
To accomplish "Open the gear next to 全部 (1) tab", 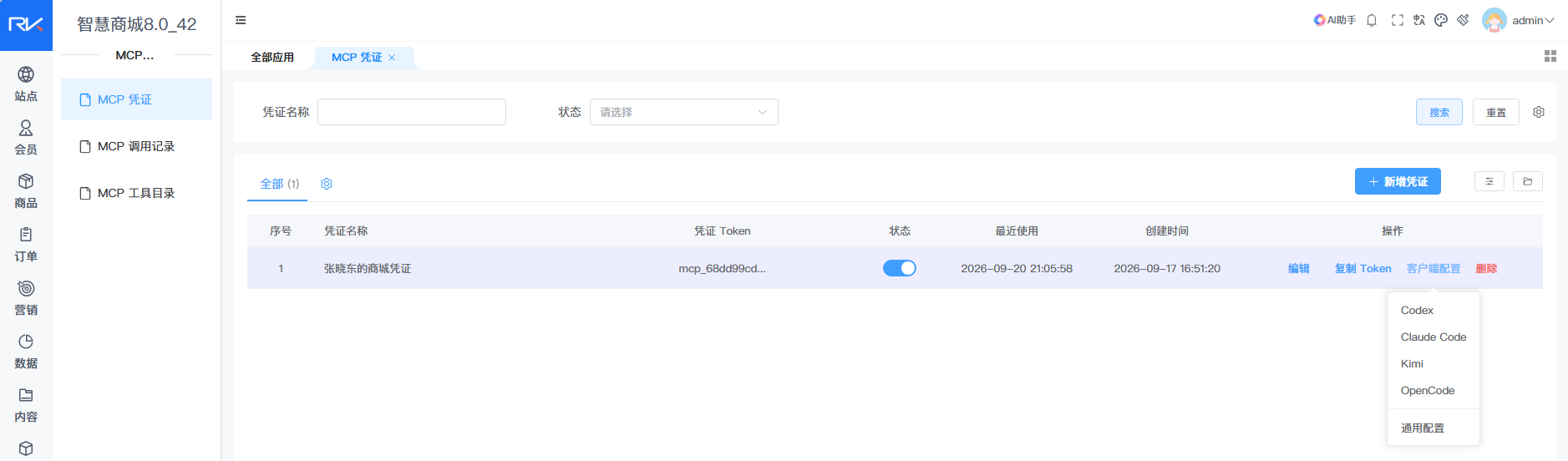I will (327, 184).
